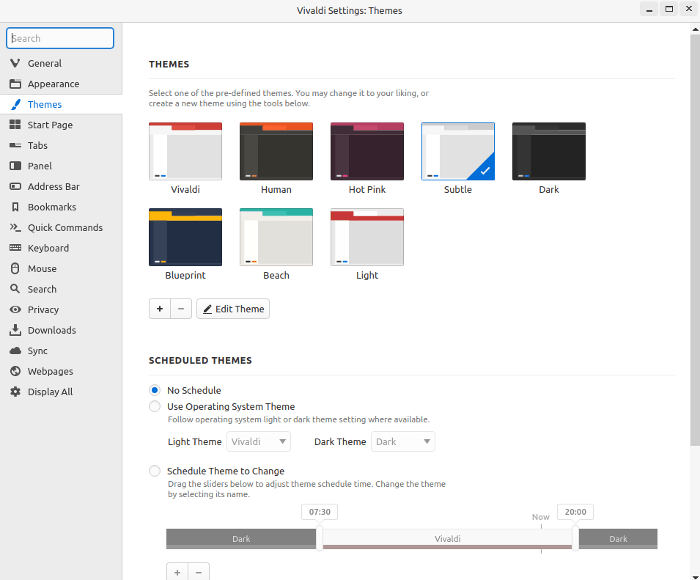Viewport: 700px width, 580px height.
Task: Select the Hot Pink theme thumbnail
Action: point(367,151)
